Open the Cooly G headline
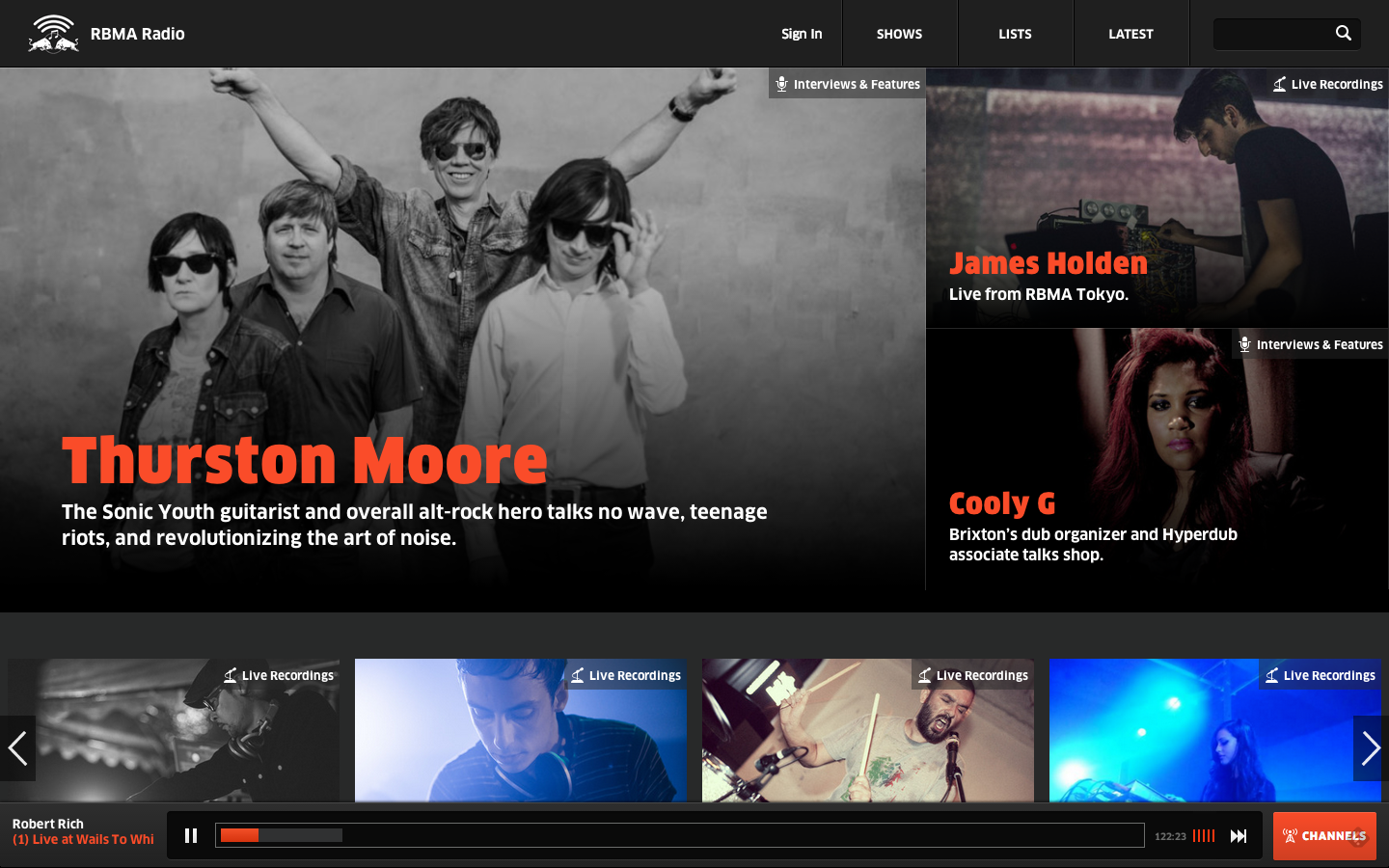 pos(1002,503)
